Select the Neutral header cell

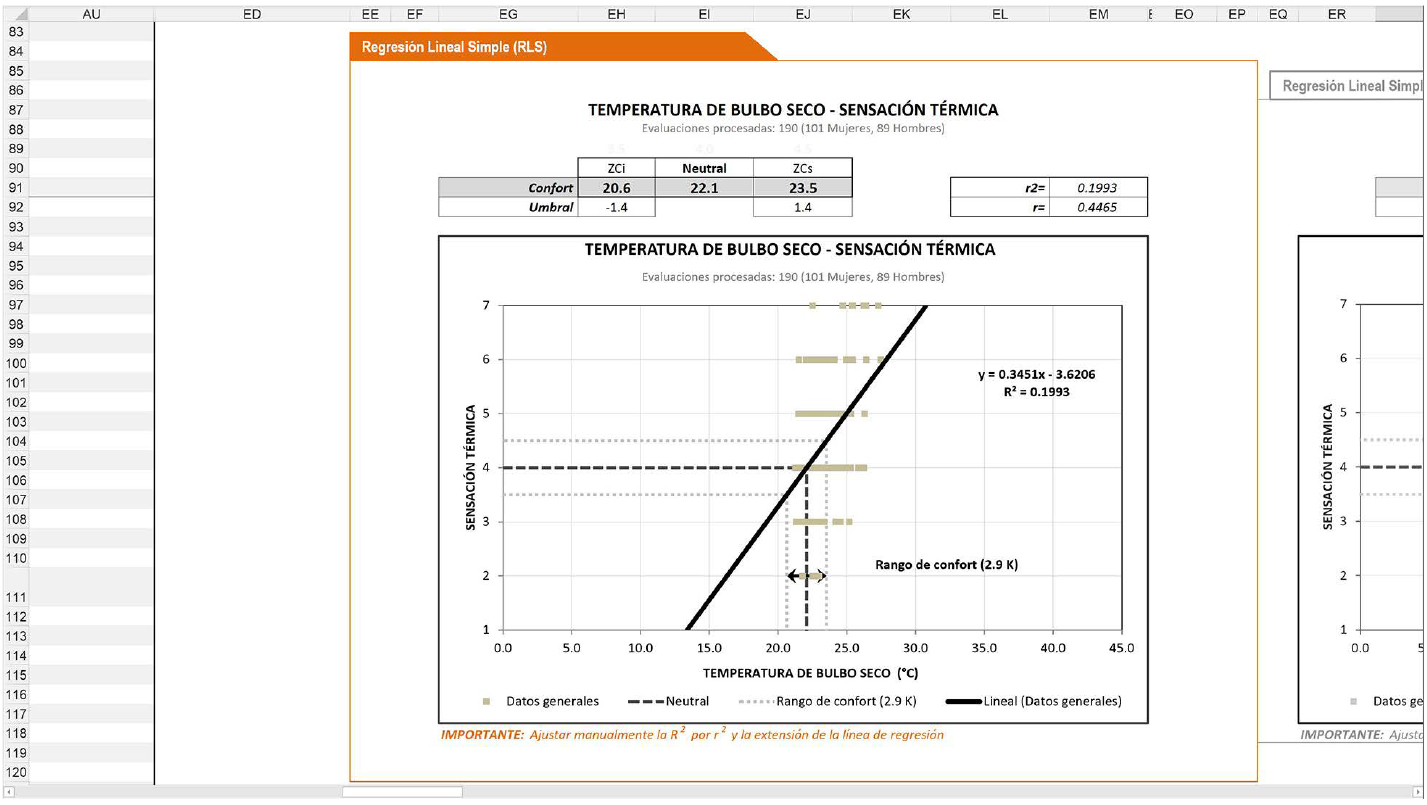[x=704, y=168]
